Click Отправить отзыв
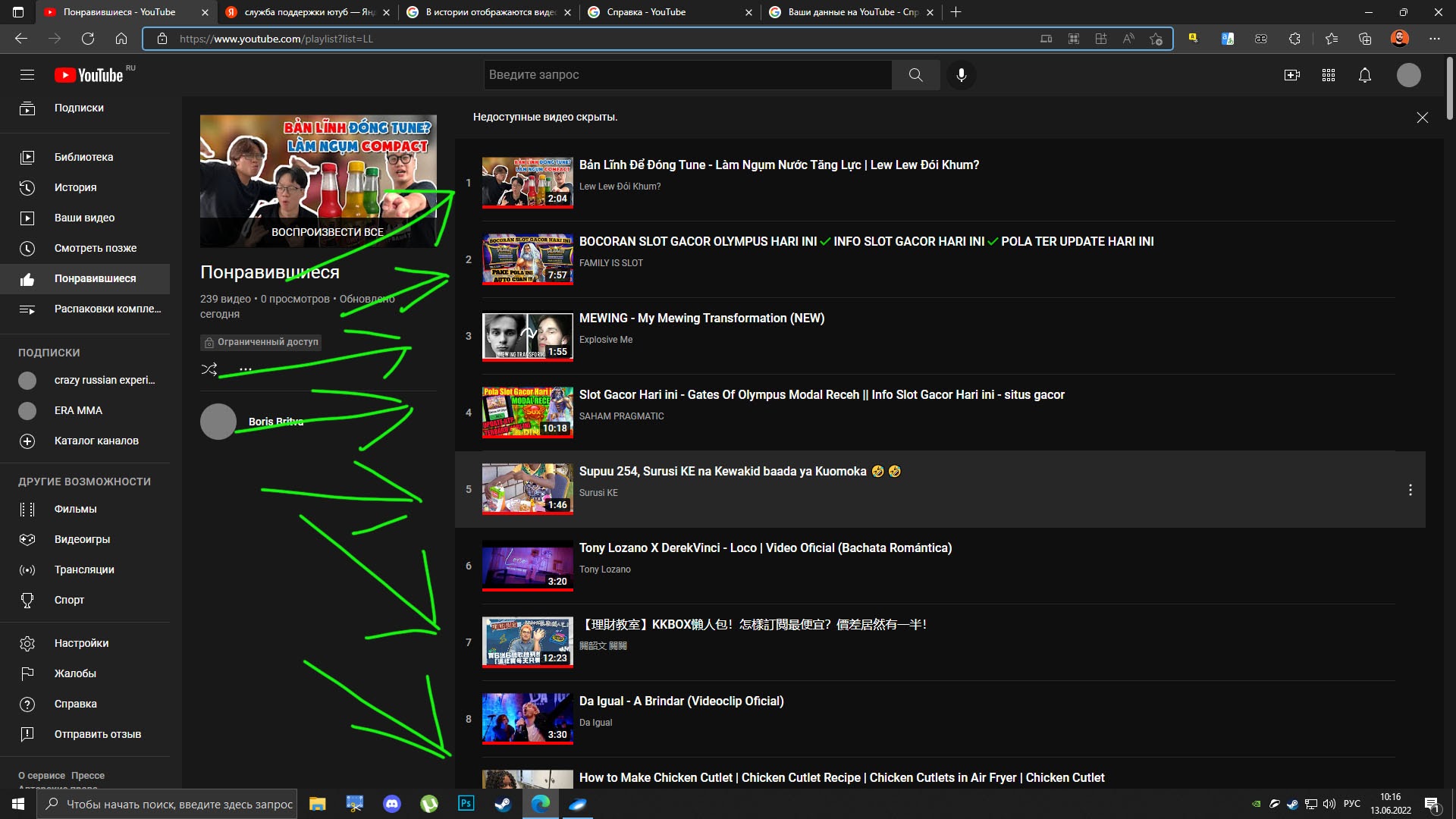The width and height of the screenshot is (1456, 819). [85, 734]
